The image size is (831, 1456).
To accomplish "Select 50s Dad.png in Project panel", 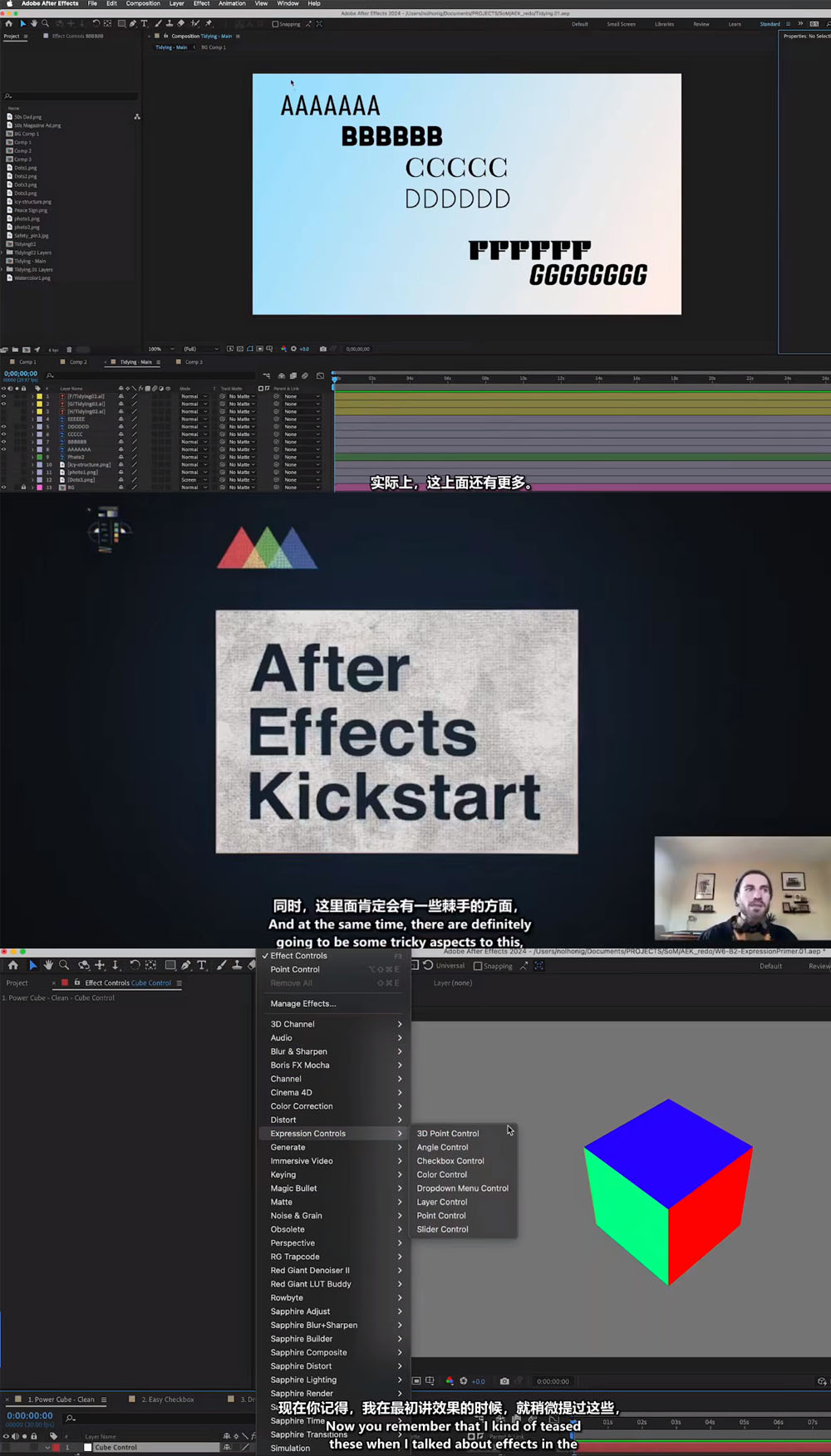I will pos(28,117).
